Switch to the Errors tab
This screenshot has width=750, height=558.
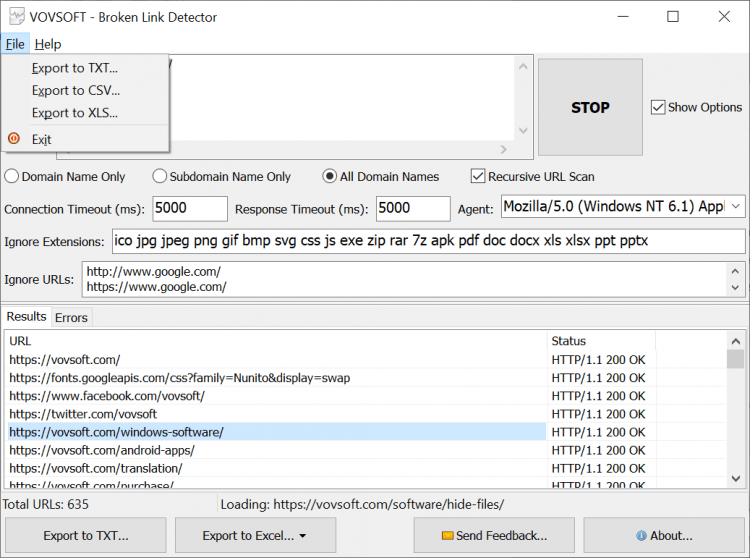pyautogui.click(x=71, y=317)
